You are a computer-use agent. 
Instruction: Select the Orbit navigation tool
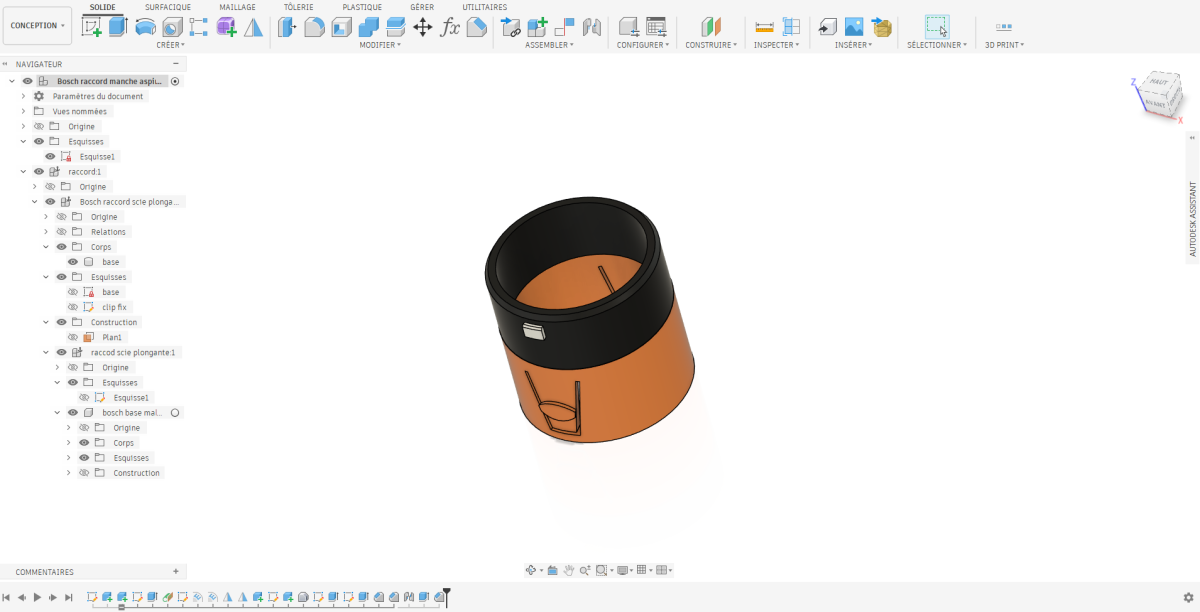pyautogui.click(x=532, y=570)
